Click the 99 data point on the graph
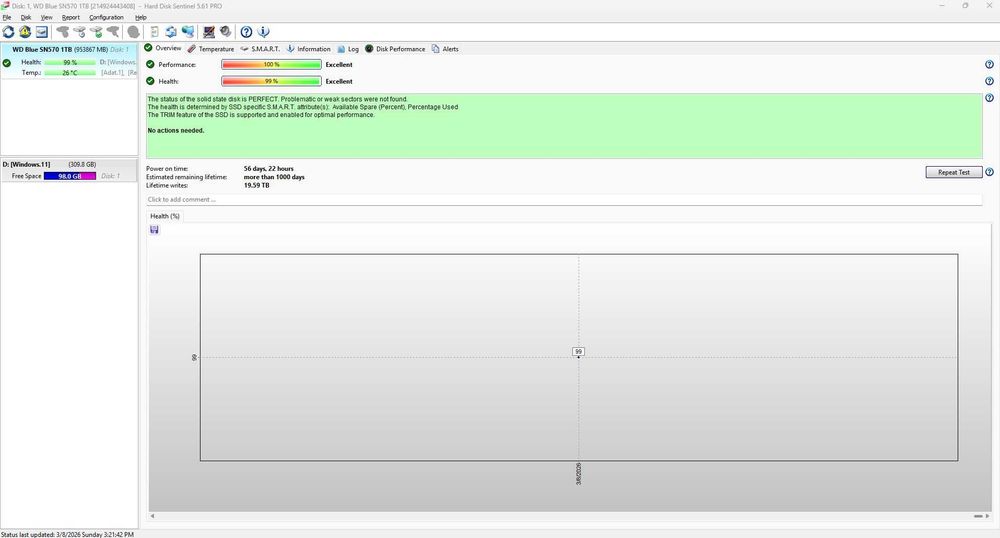Viewport: 1000px width, 538px height. coord(578,357)
